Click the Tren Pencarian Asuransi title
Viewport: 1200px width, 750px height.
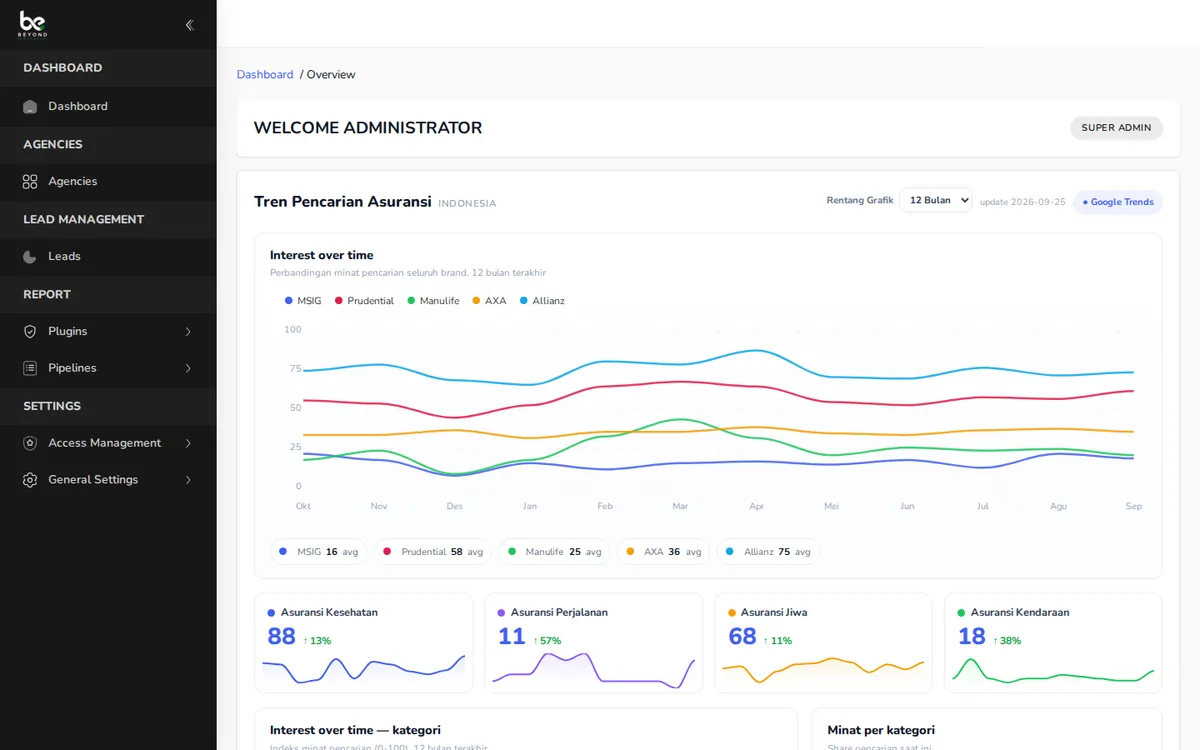pyautogui.click(x=343, y=202)
